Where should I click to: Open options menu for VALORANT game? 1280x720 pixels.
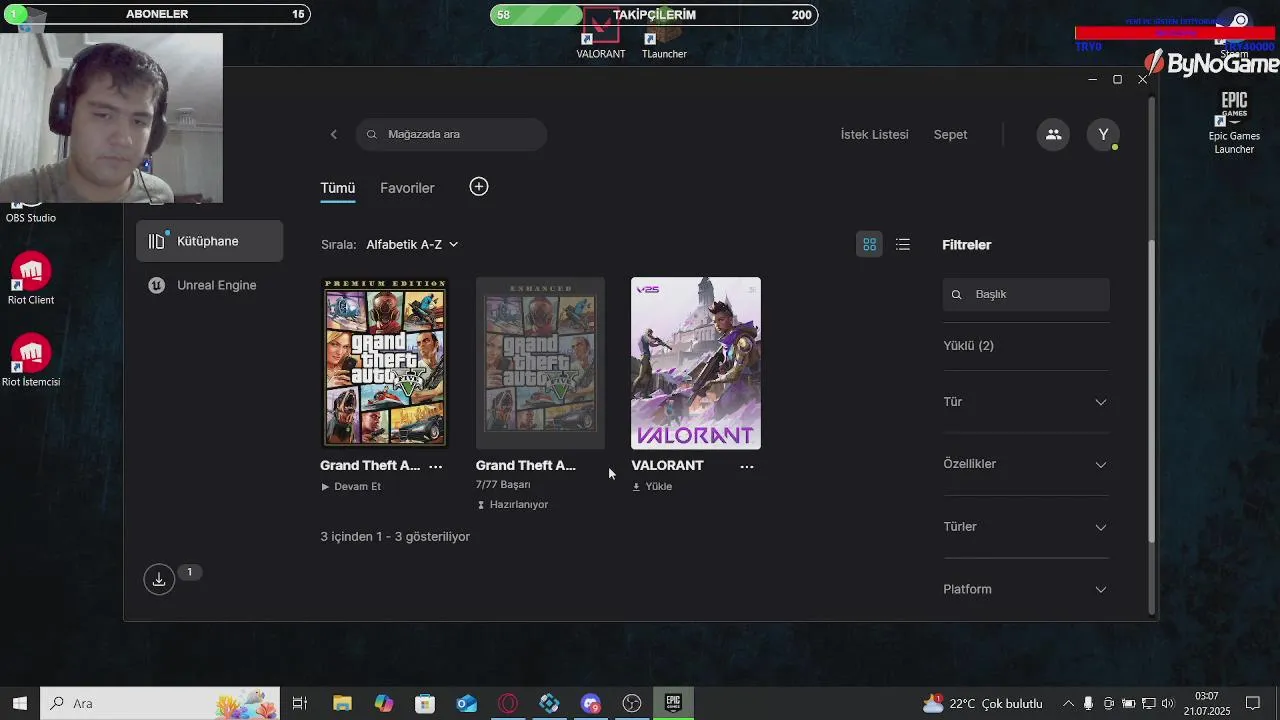[x=747, y=466]
